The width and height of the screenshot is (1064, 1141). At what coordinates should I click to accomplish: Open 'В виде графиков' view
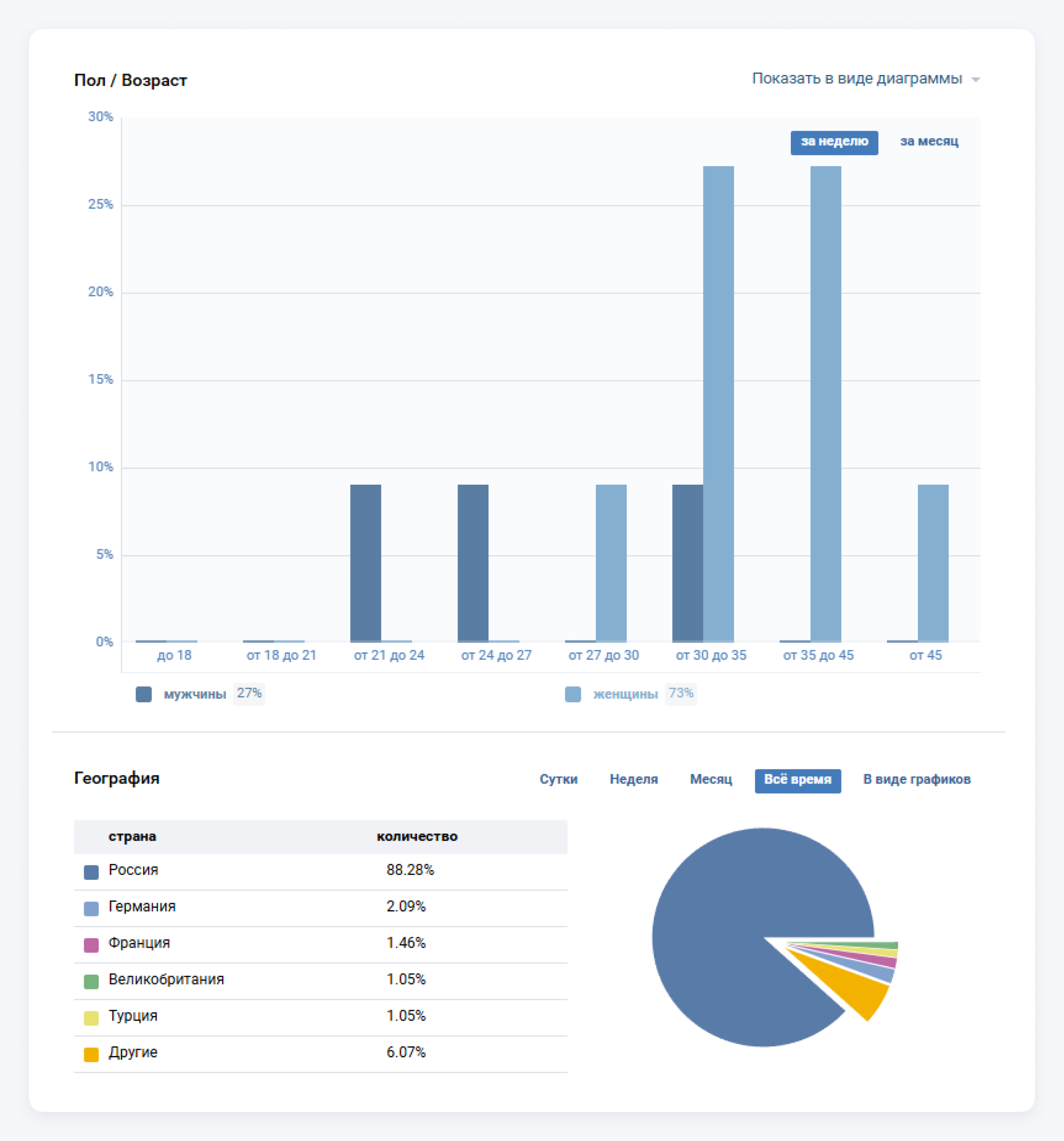916,779
